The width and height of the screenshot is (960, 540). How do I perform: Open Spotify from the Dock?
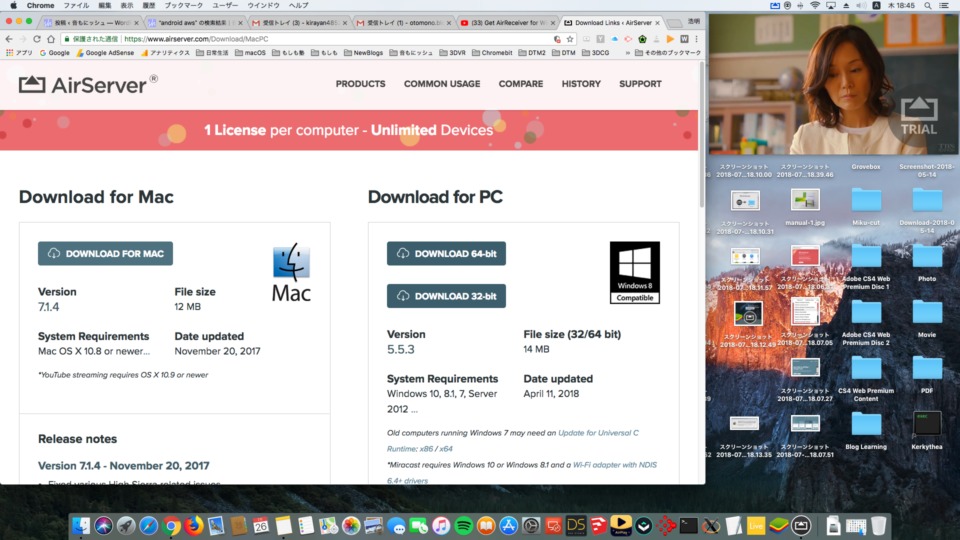pos(463,525)
